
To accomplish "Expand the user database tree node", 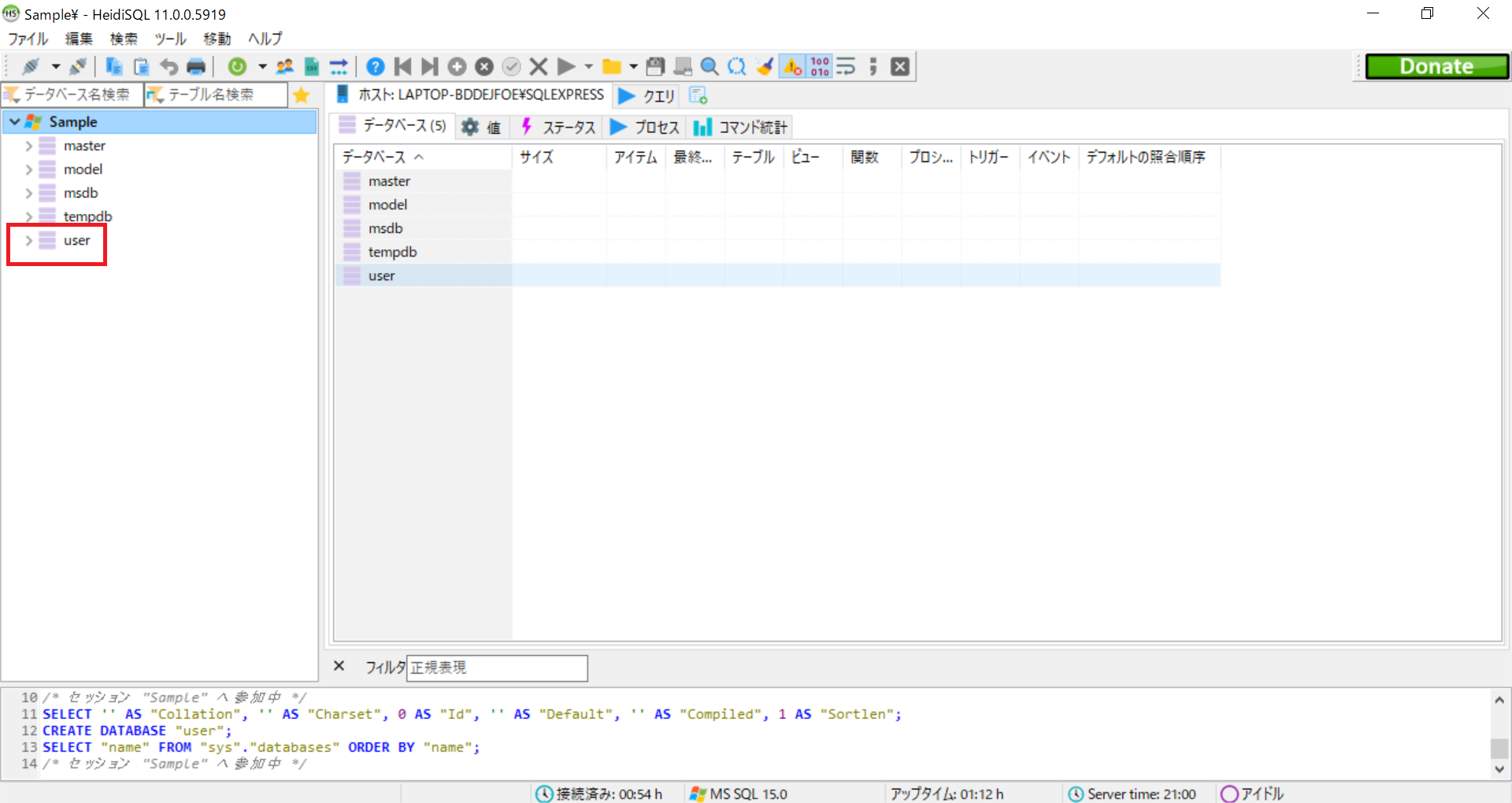I will 28,241.
